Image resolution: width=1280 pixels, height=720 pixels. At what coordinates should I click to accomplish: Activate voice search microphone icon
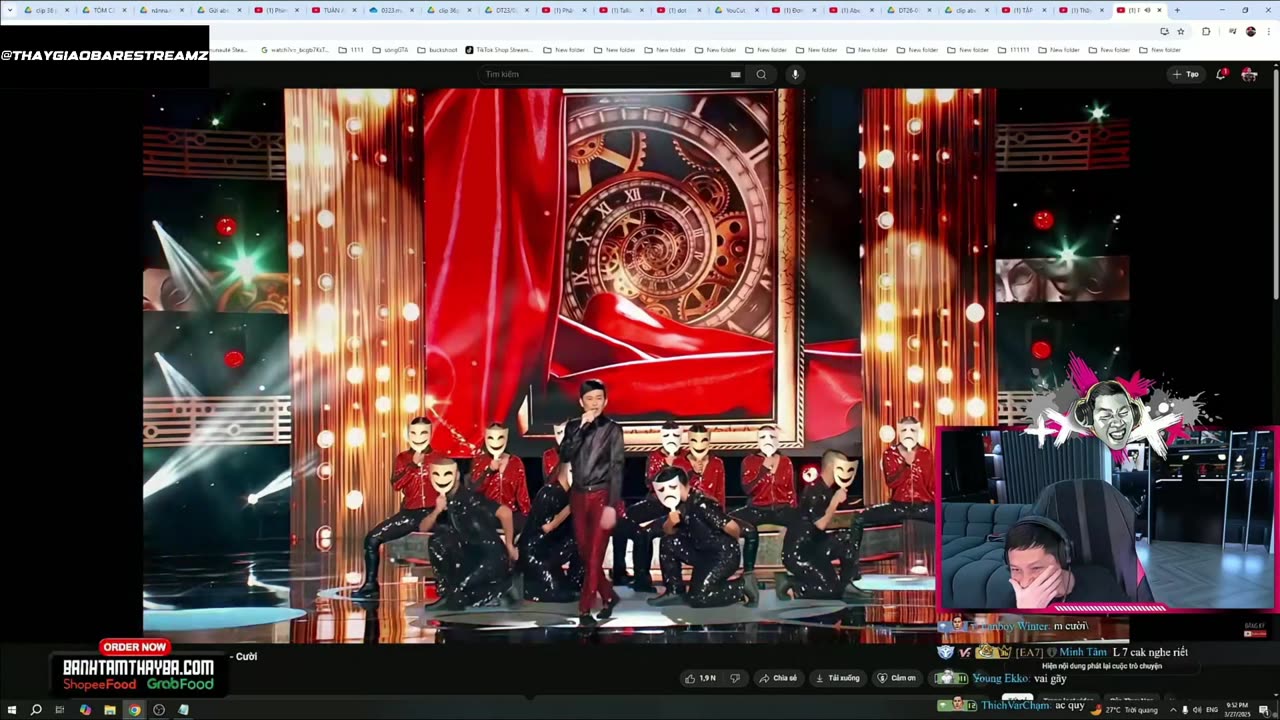pos(795,74)
